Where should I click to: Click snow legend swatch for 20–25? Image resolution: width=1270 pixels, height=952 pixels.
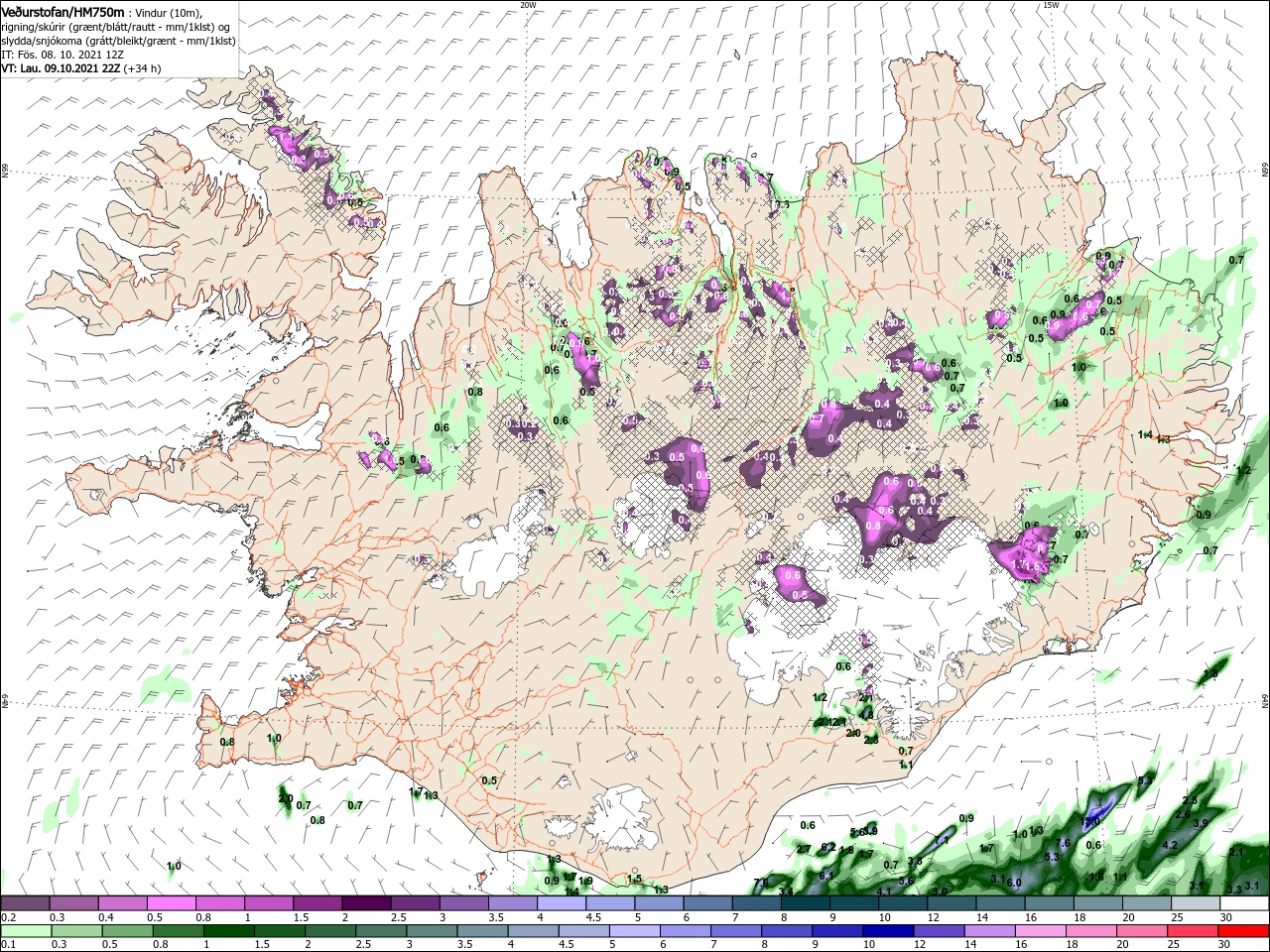click(x=1145, y=903)
